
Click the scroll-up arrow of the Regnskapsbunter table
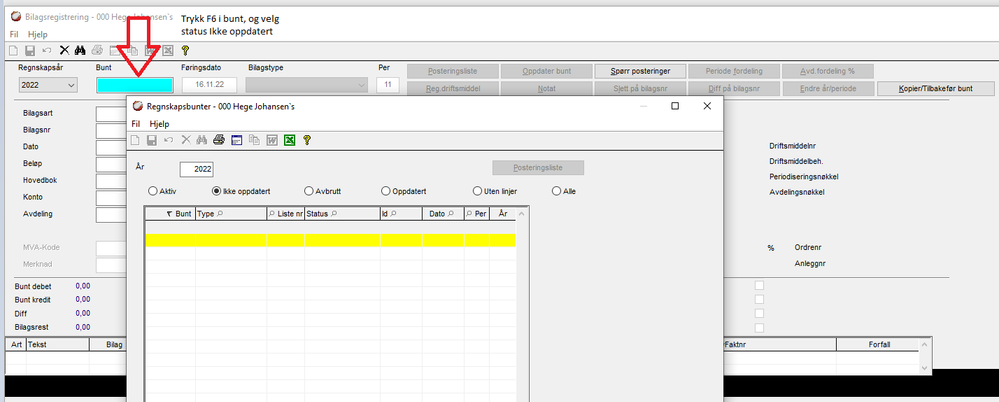[522, 215]
